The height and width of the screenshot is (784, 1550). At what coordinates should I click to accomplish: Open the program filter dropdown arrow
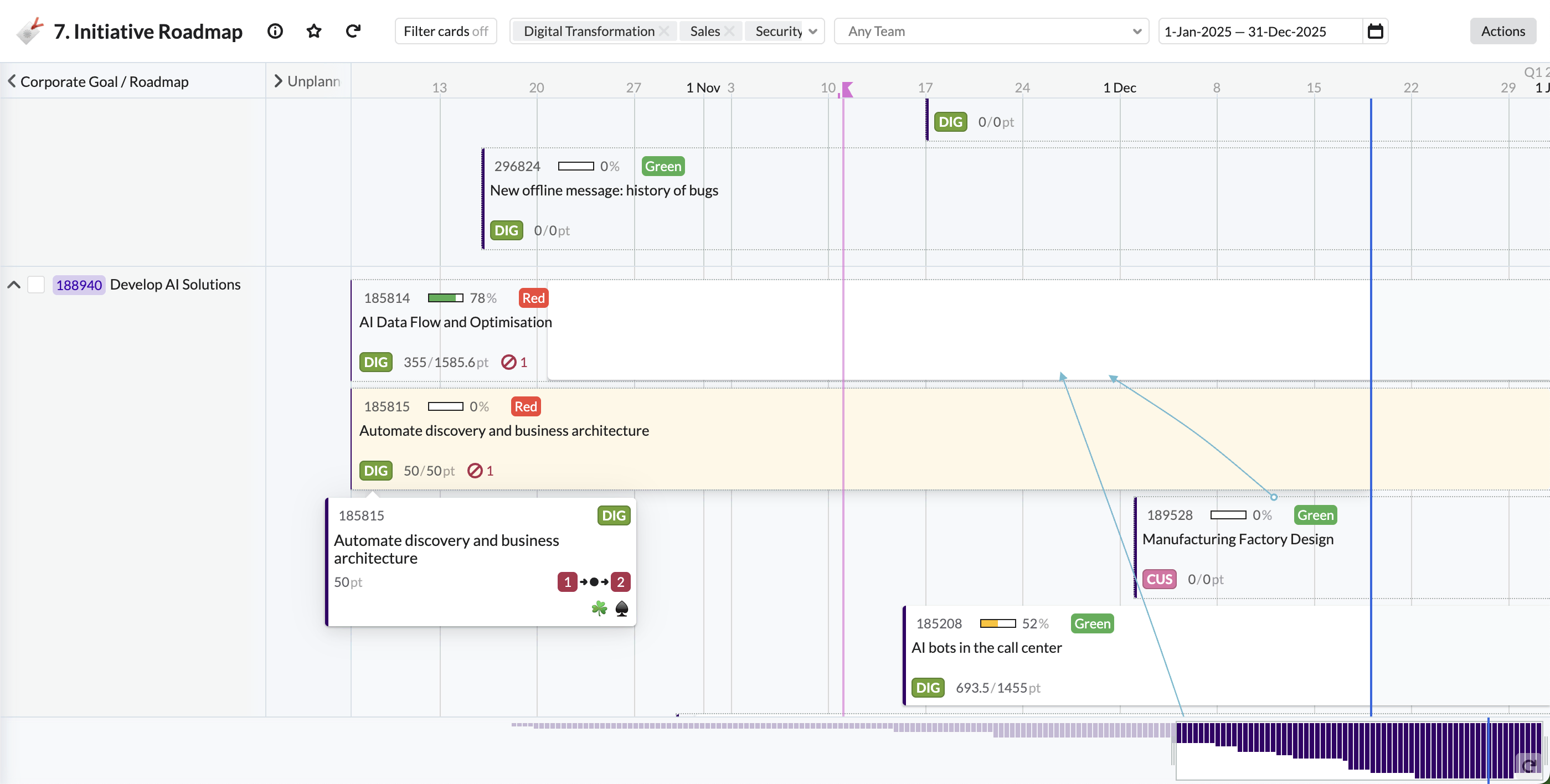[813, 32]
